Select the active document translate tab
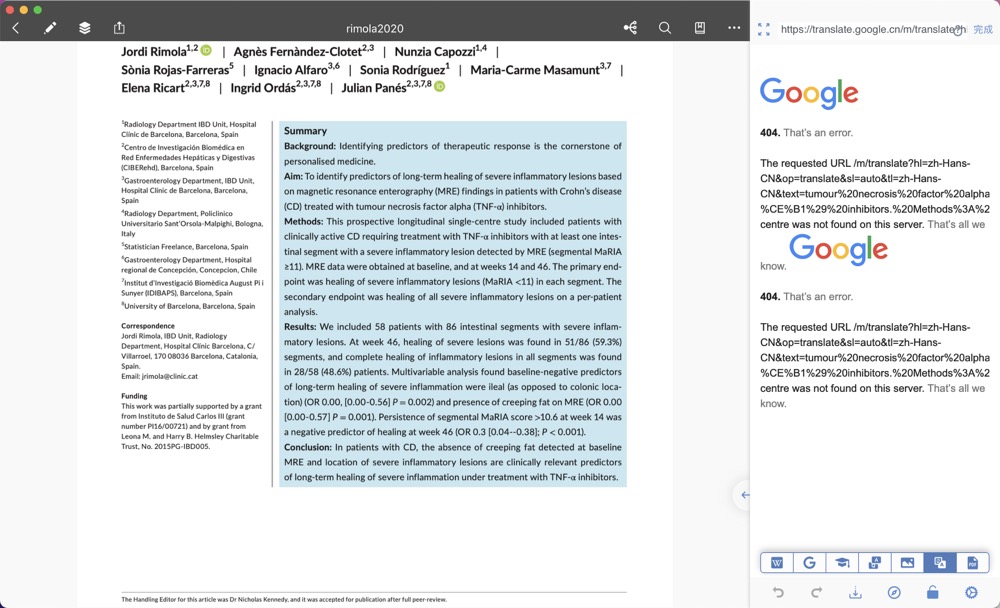 point(939,563)
